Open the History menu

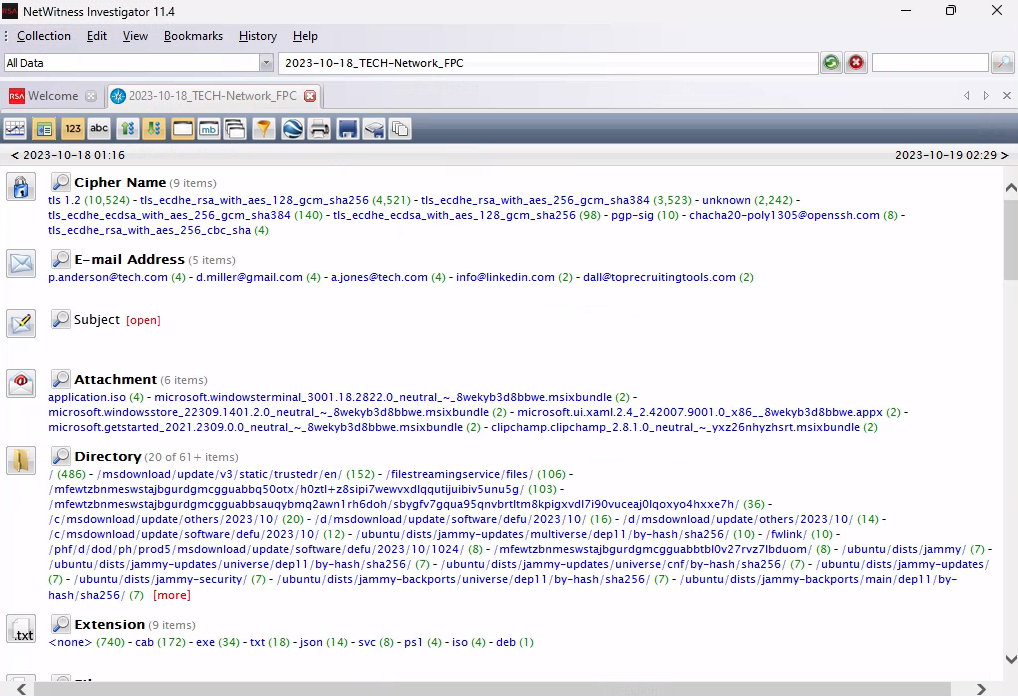click(x=257, y=36)
